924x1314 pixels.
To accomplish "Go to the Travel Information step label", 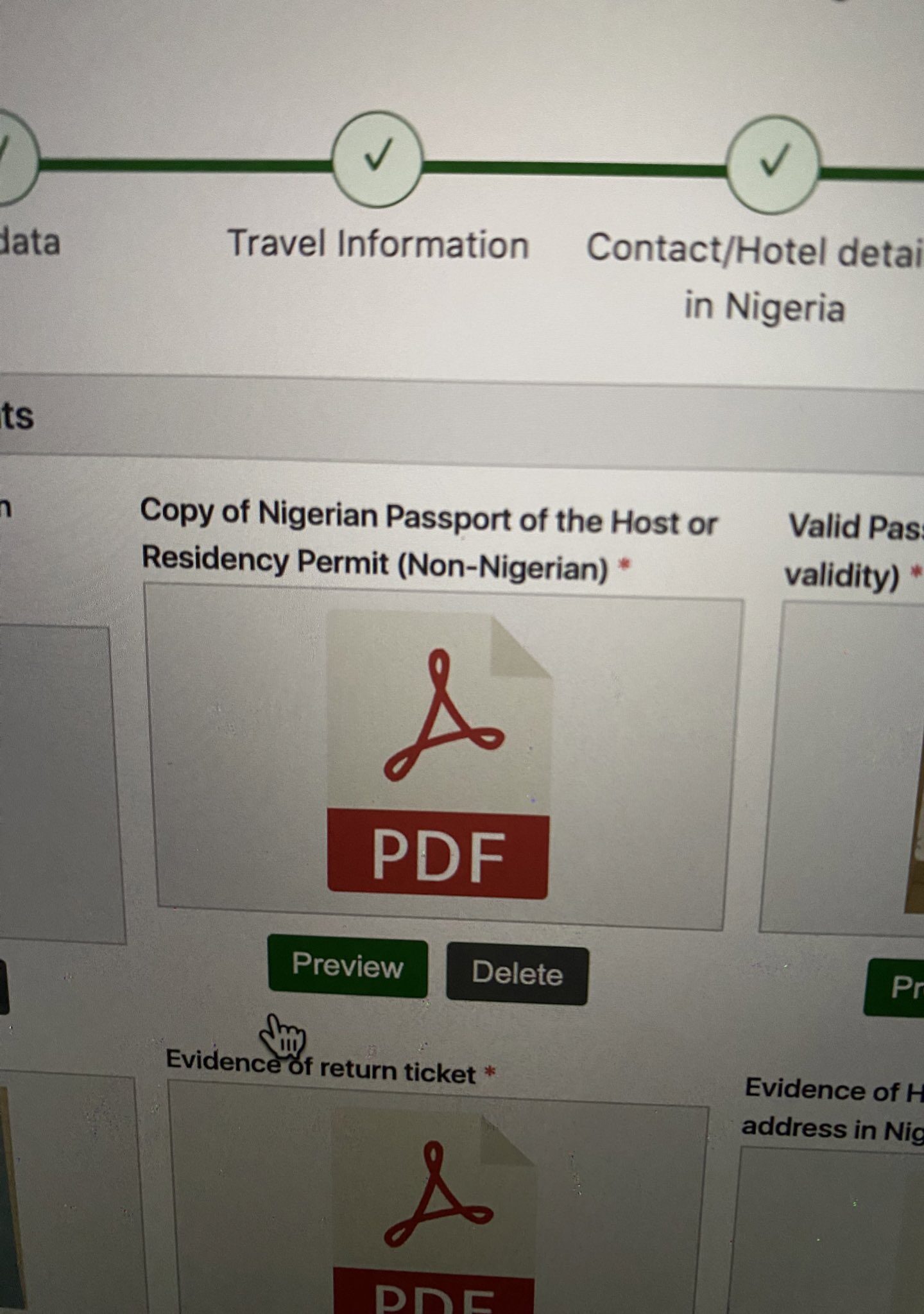I will coord(379,245).
